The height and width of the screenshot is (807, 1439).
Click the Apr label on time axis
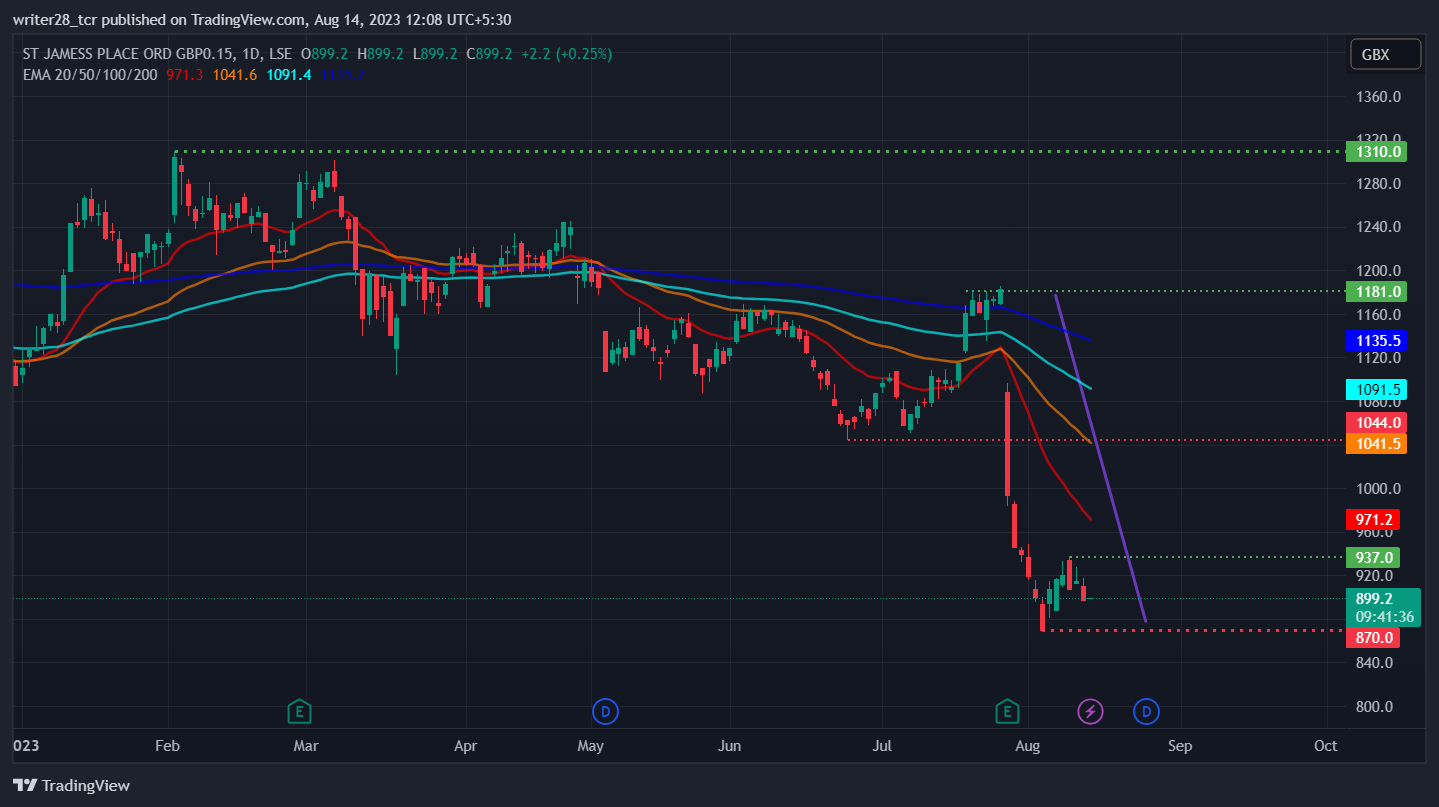[465, 746]
